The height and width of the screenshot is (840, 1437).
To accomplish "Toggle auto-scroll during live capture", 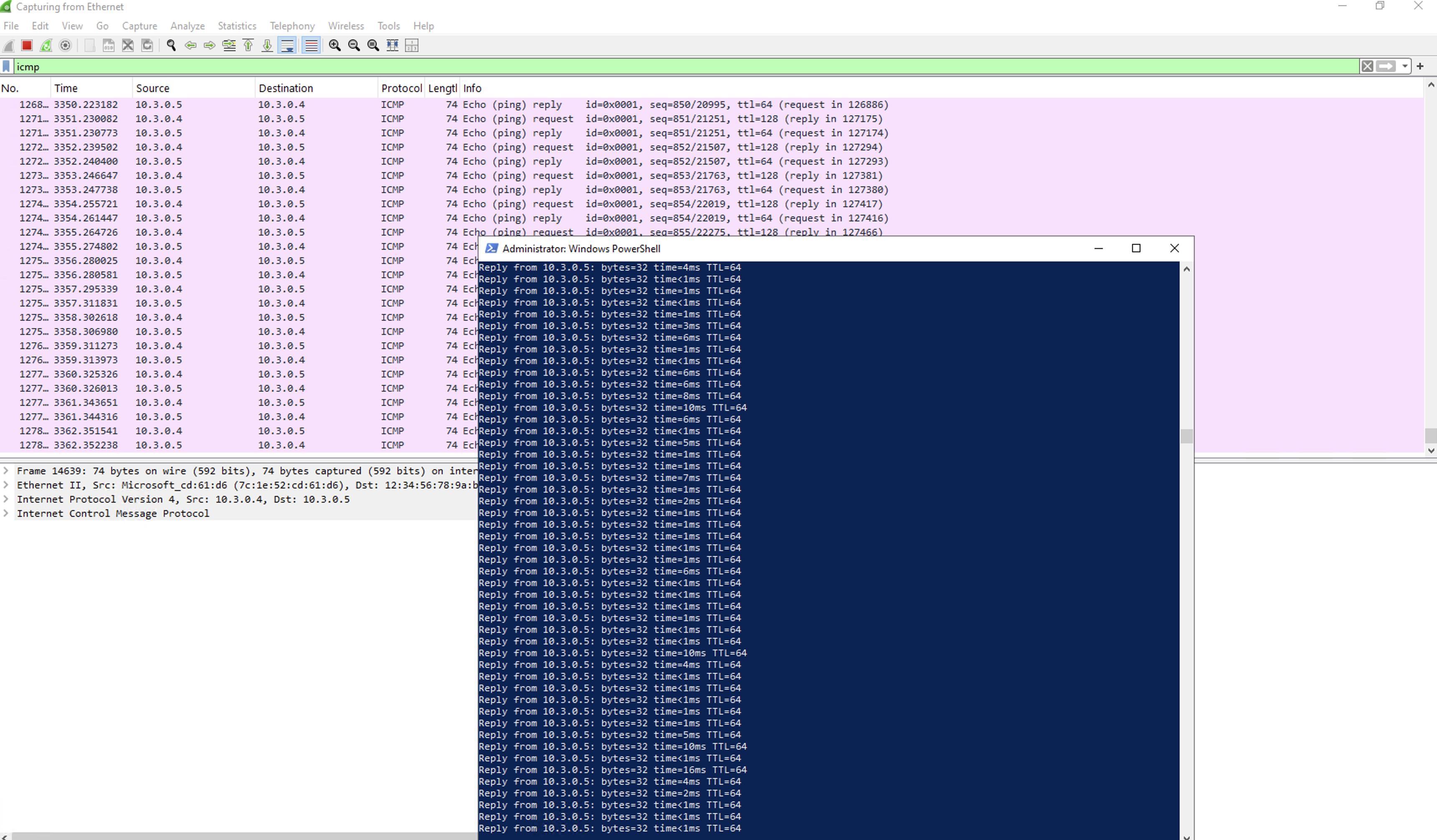I will click(287, 46).
